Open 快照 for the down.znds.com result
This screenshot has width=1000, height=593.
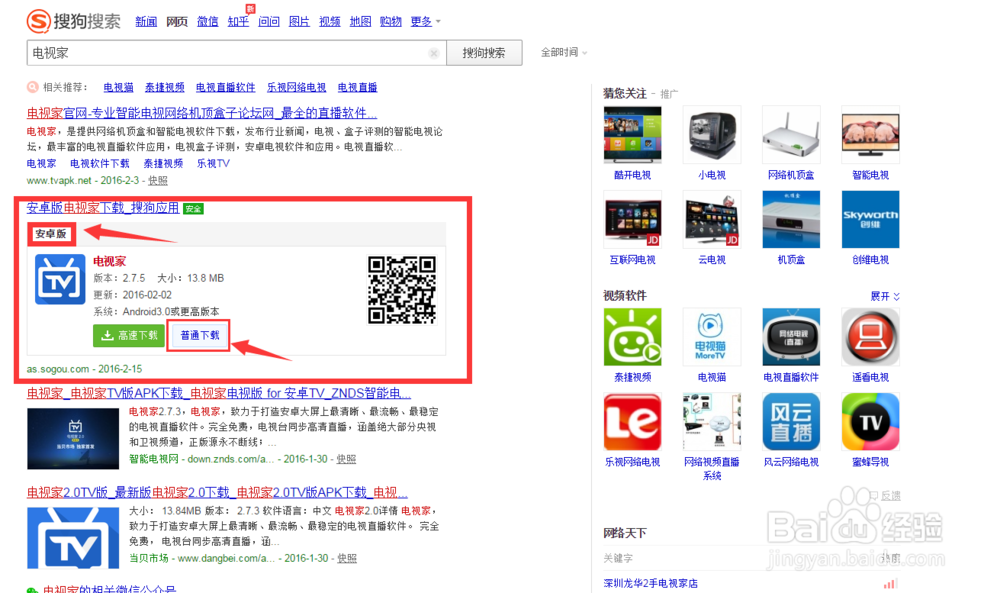pyautogui.click(x=346, y=459)
